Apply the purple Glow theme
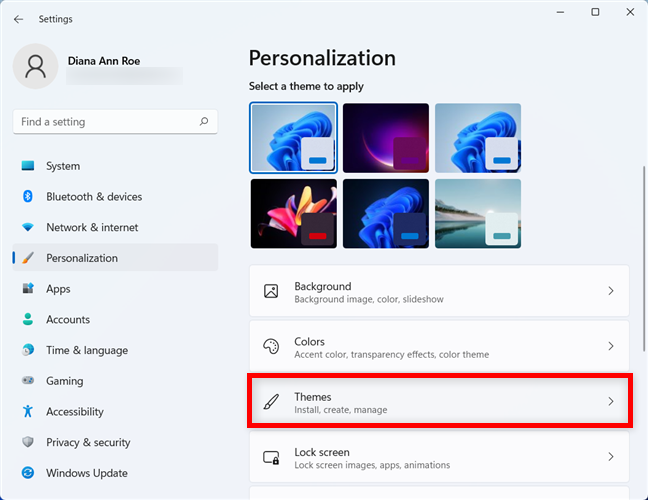648x500 pixels. tap(386, 138)
